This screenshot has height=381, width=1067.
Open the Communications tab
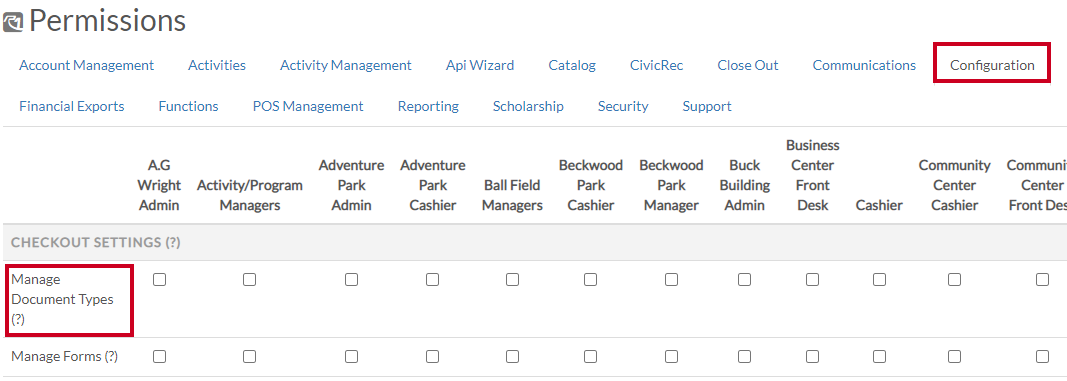pyautogui.click(x=864, y=65)
